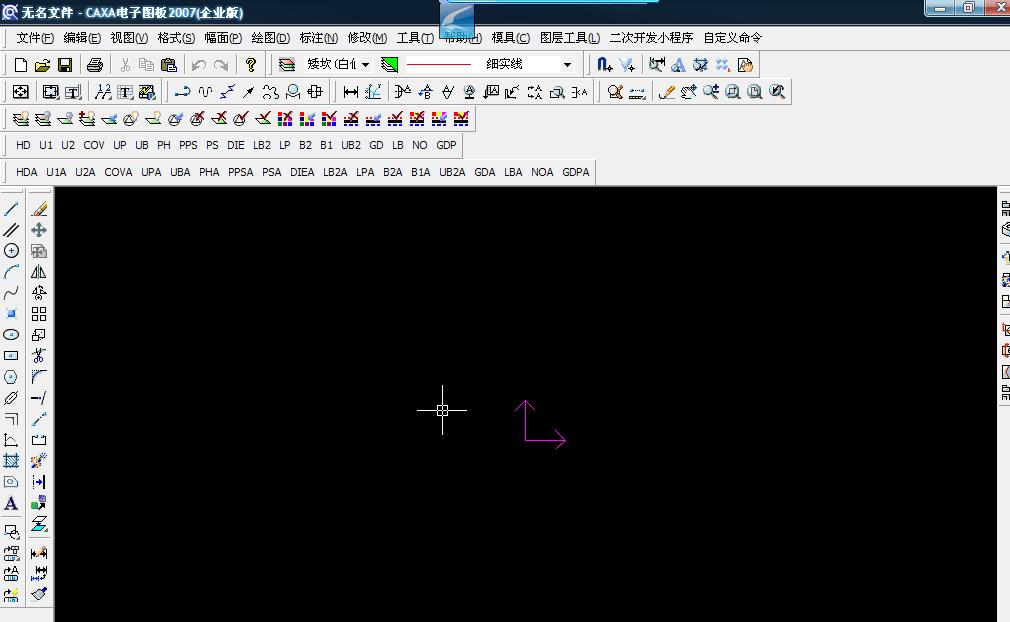Click the text search binoculars A icon
Viewport: 1010px width, 622px height.
(x=678, y=64)
